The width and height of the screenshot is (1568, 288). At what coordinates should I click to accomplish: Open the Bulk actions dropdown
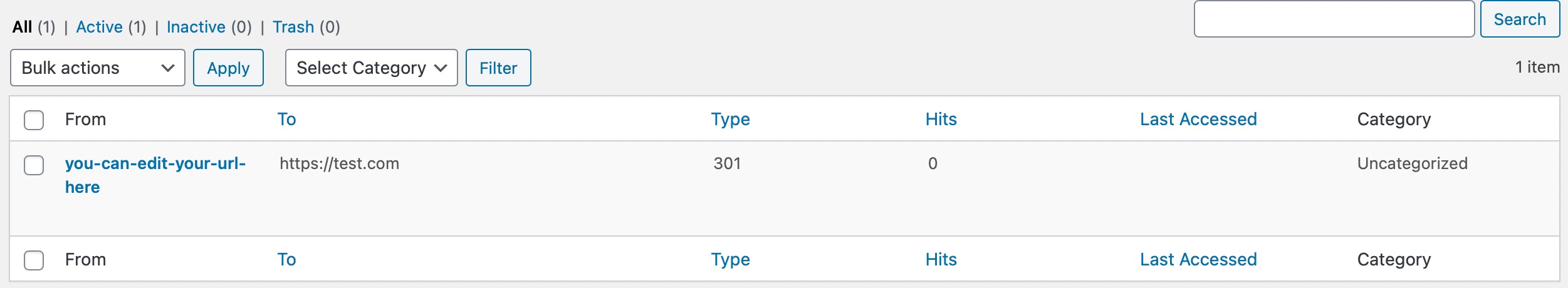point(97,68)
